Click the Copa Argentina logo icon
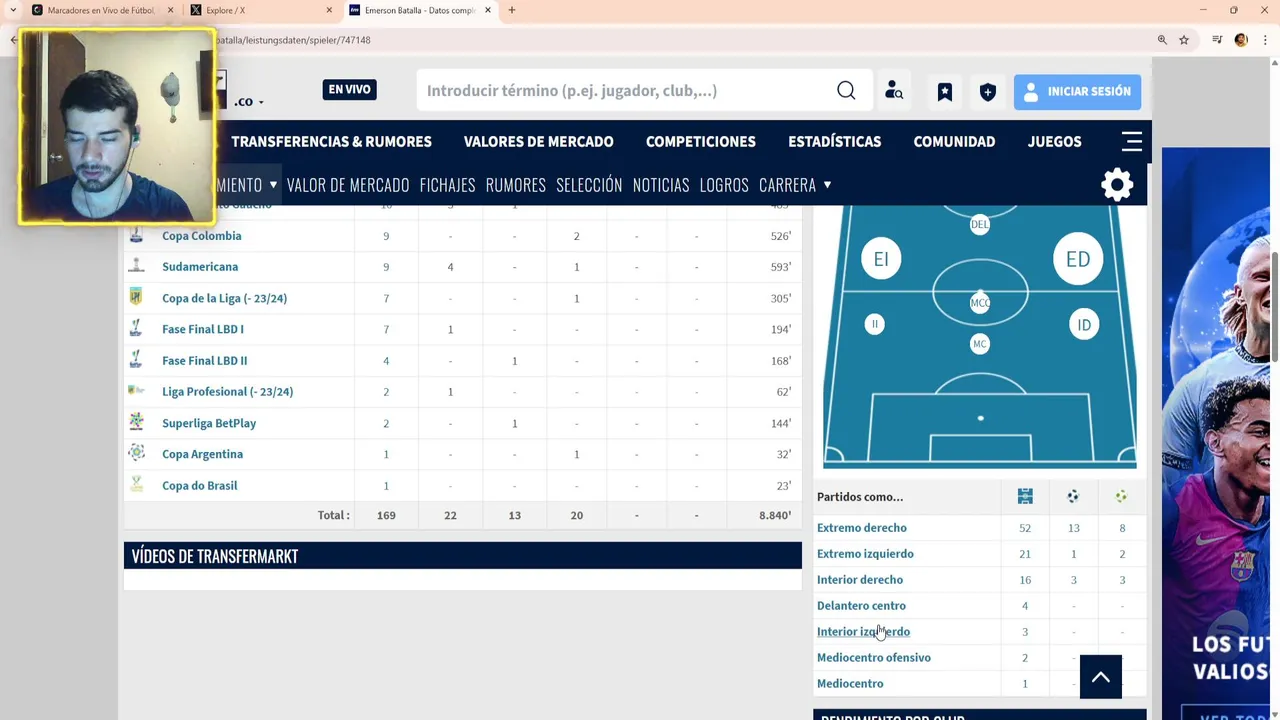 point(136,453)
